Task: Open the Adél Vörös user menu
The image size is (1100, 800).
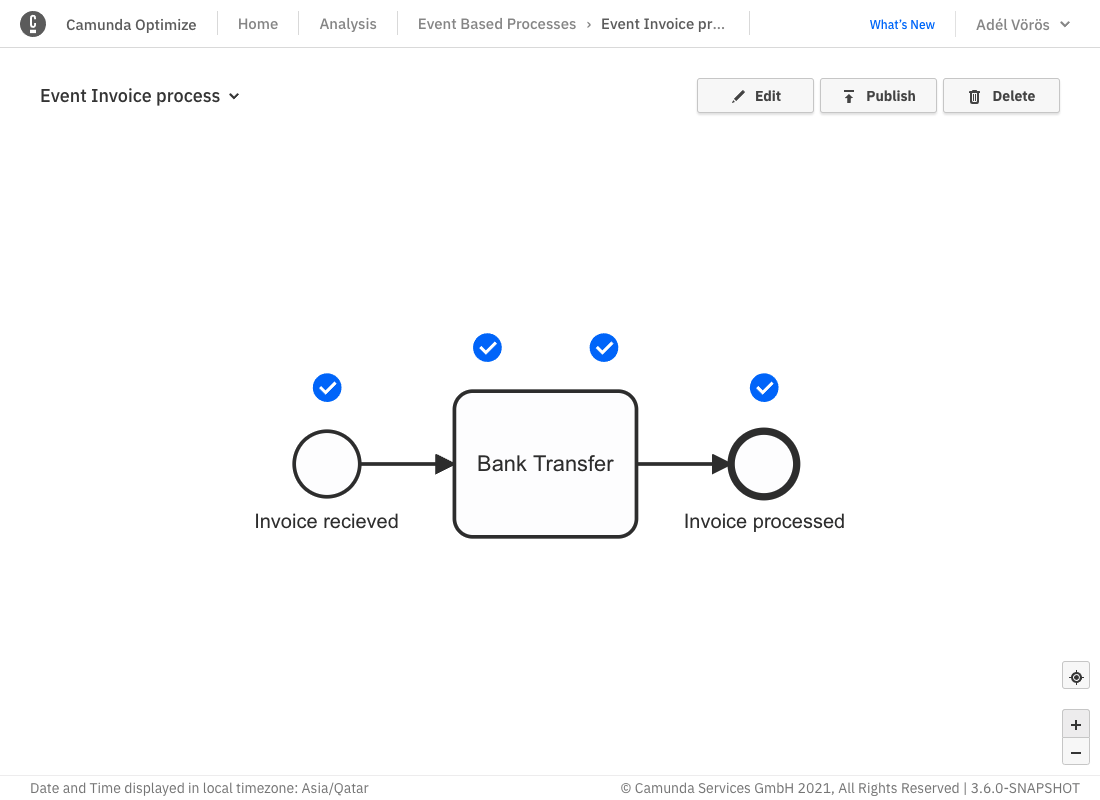Action: click(1022, 23)
